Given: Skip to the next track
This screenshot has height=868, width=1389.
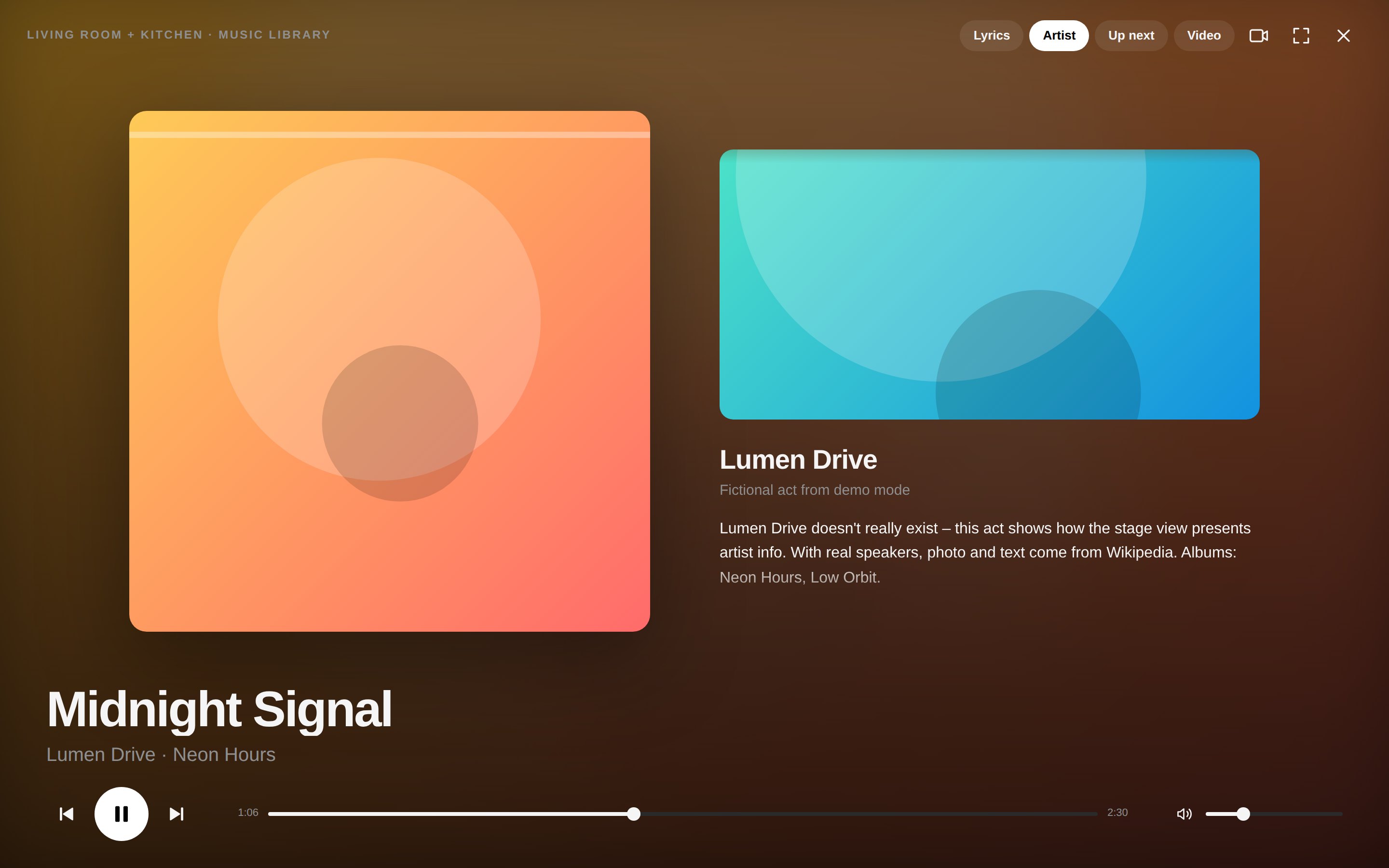Looking at the screenshot, I should coord(177,814).
